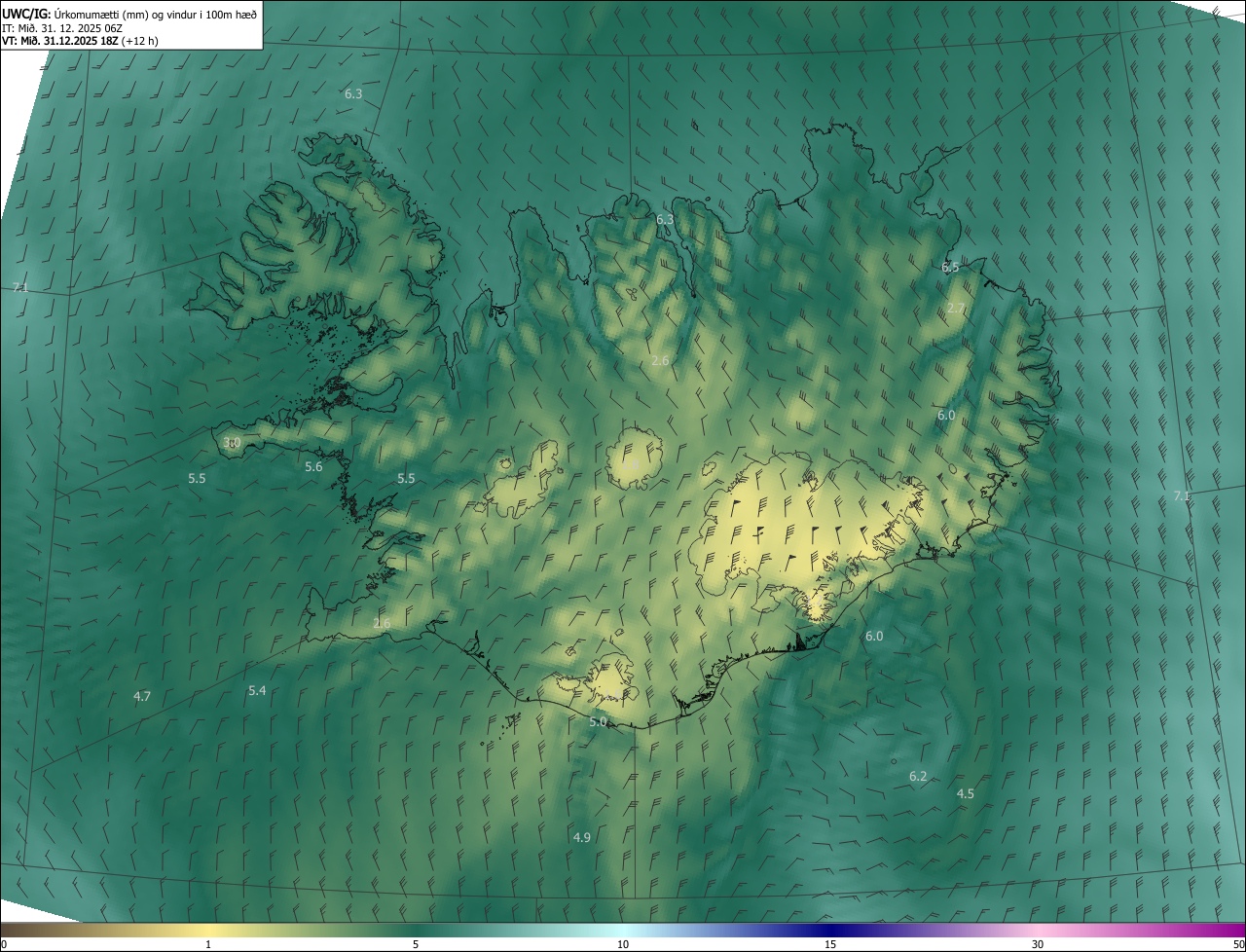Click the 6.2 value label on the map
This screenshot has height=952, width=1246.
click(x=918, y=776)
